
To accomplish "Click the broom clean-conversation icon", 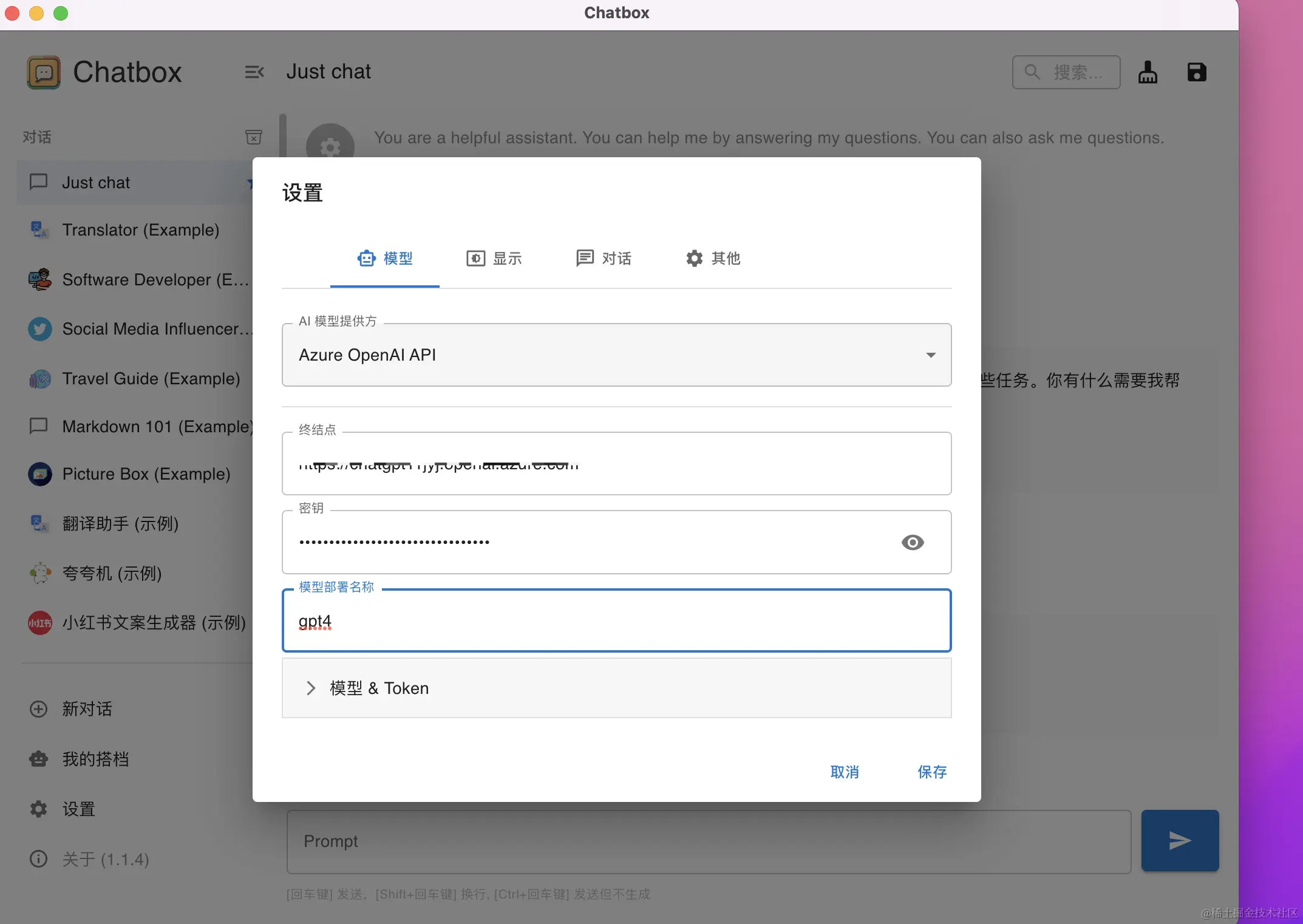I will coord(1147,72).
